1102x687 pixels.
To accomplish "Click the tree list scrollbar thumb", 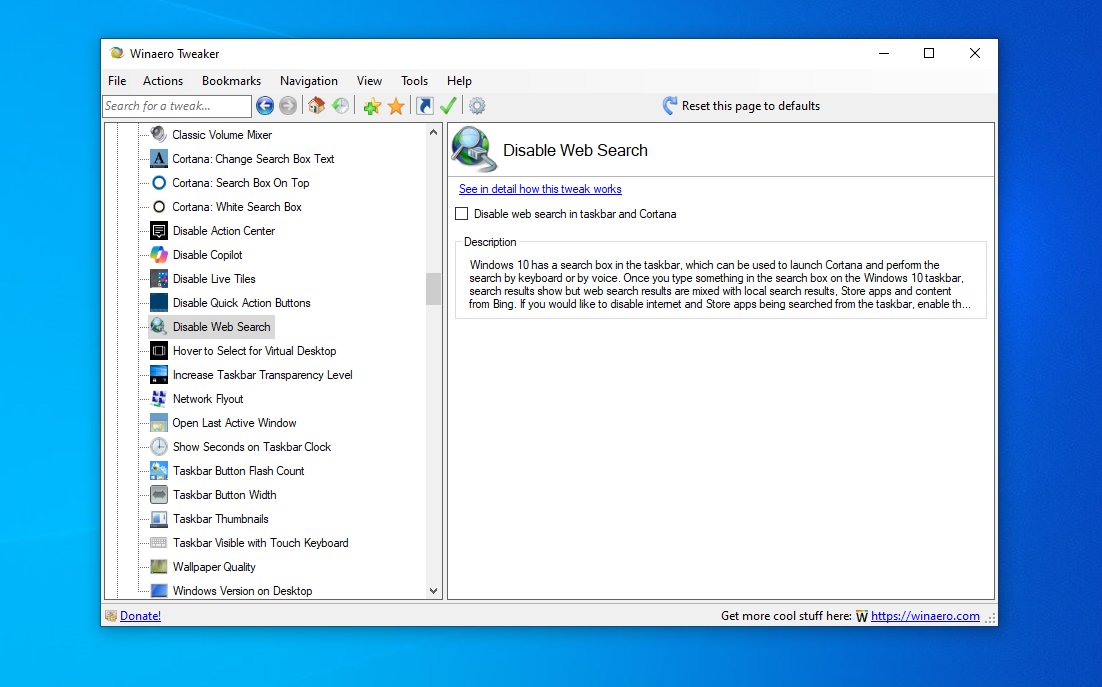I will coord(433,289).
